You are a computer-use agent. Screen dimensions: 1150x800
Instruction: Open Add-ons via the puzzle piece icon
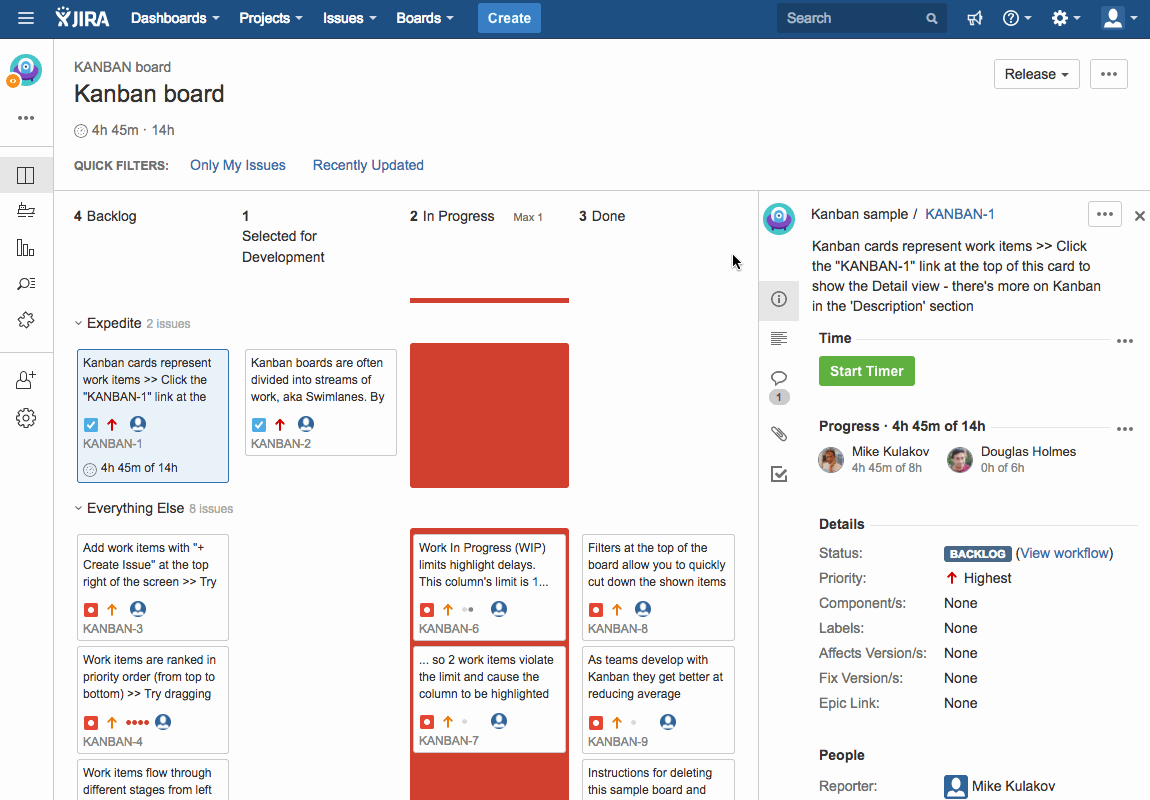[x=26, y=320]
